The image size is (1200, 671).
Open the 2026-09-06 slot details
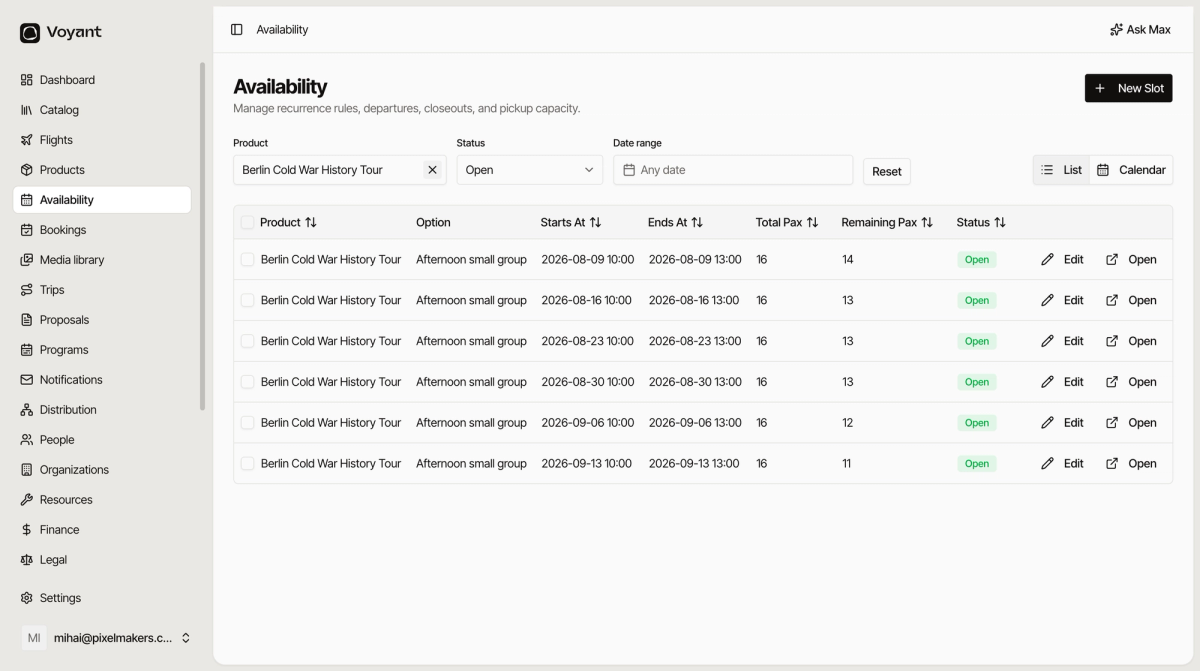(x=1131, y=423)
